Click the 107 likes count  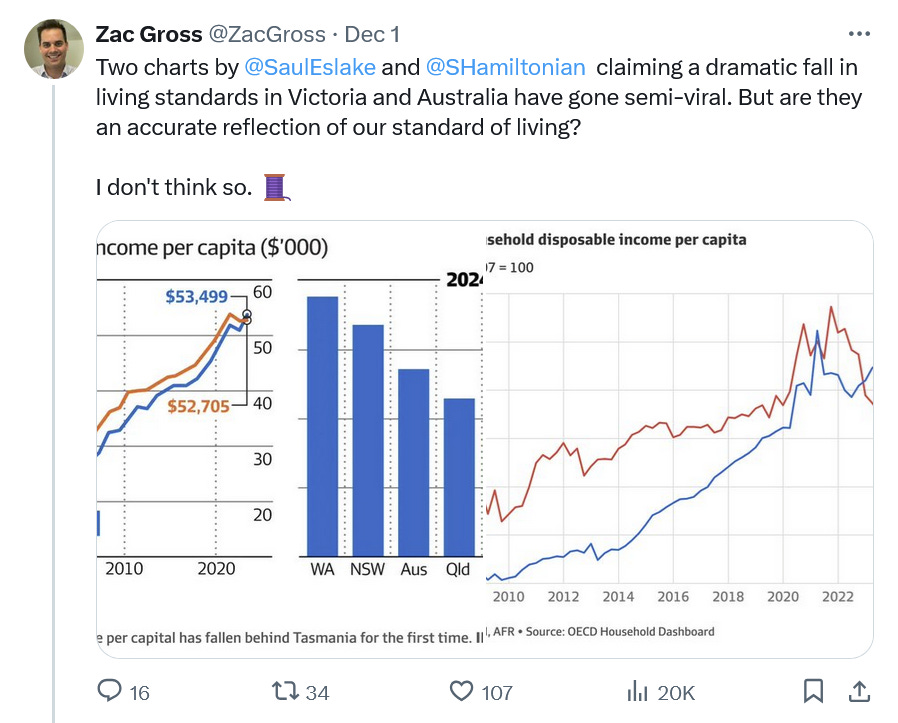click(497, 693)
